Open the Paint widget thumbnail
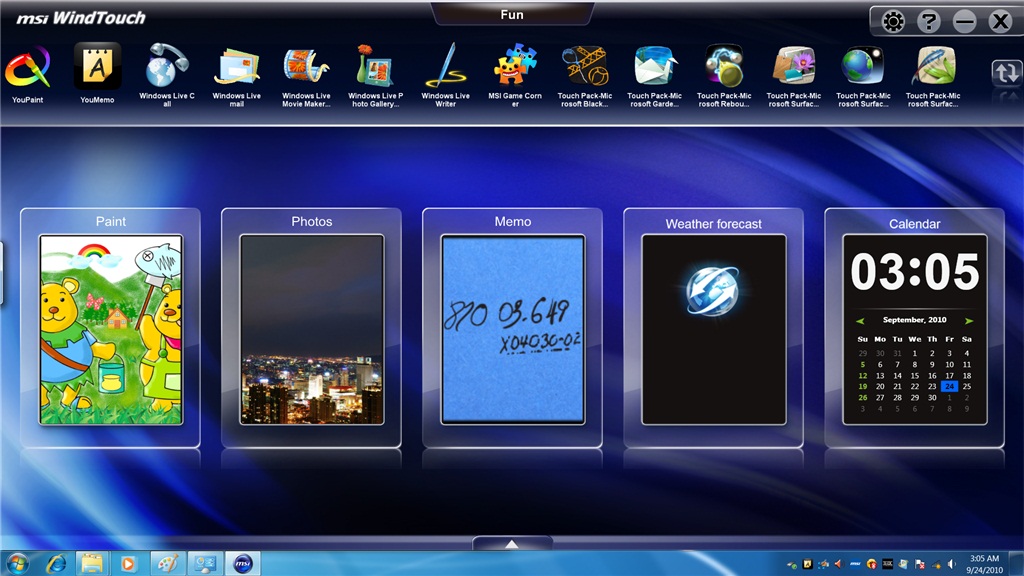 coord(111,329)
